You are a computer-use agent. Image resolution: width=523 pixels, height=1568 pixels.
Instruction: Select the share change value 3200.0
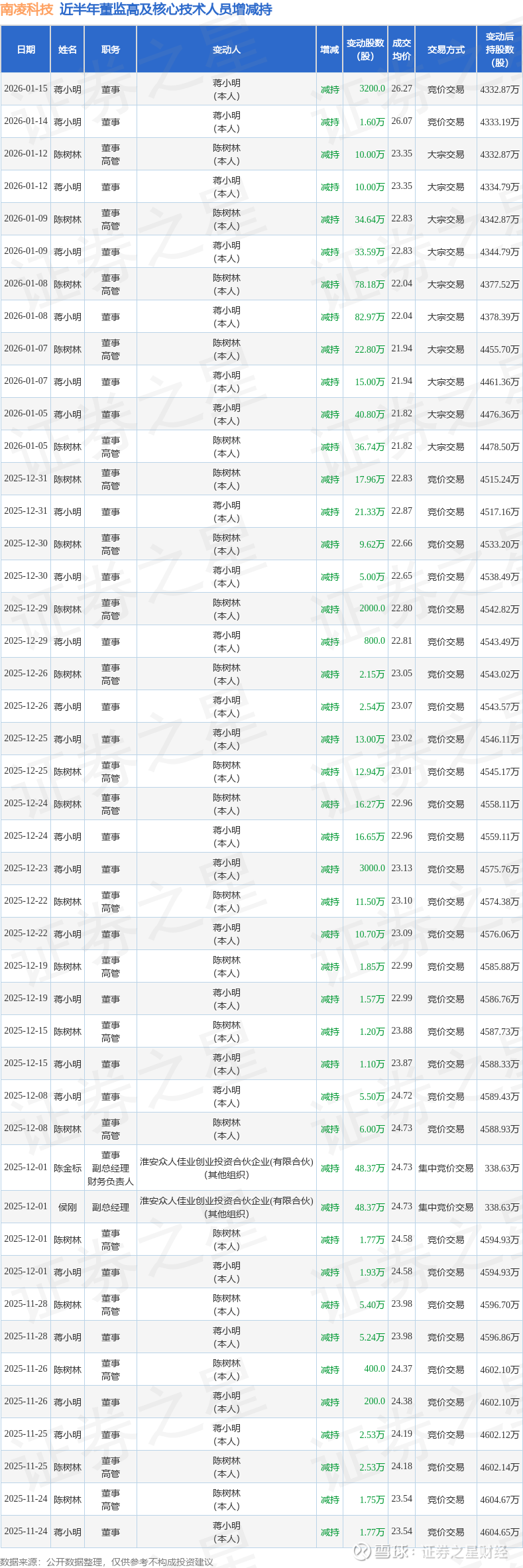point(372,89)
